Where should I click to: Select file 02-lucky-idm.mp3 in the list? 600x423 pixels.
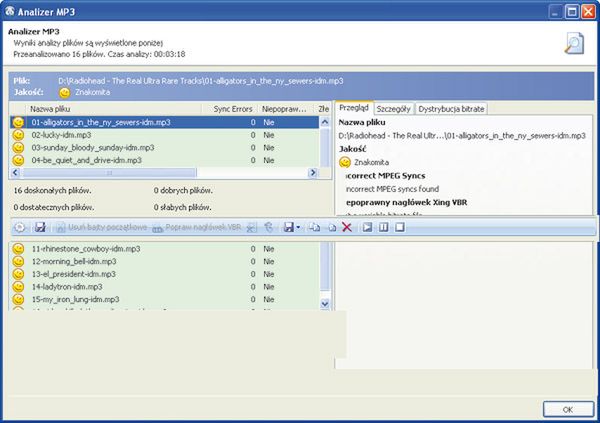click(x=61, y=134)
